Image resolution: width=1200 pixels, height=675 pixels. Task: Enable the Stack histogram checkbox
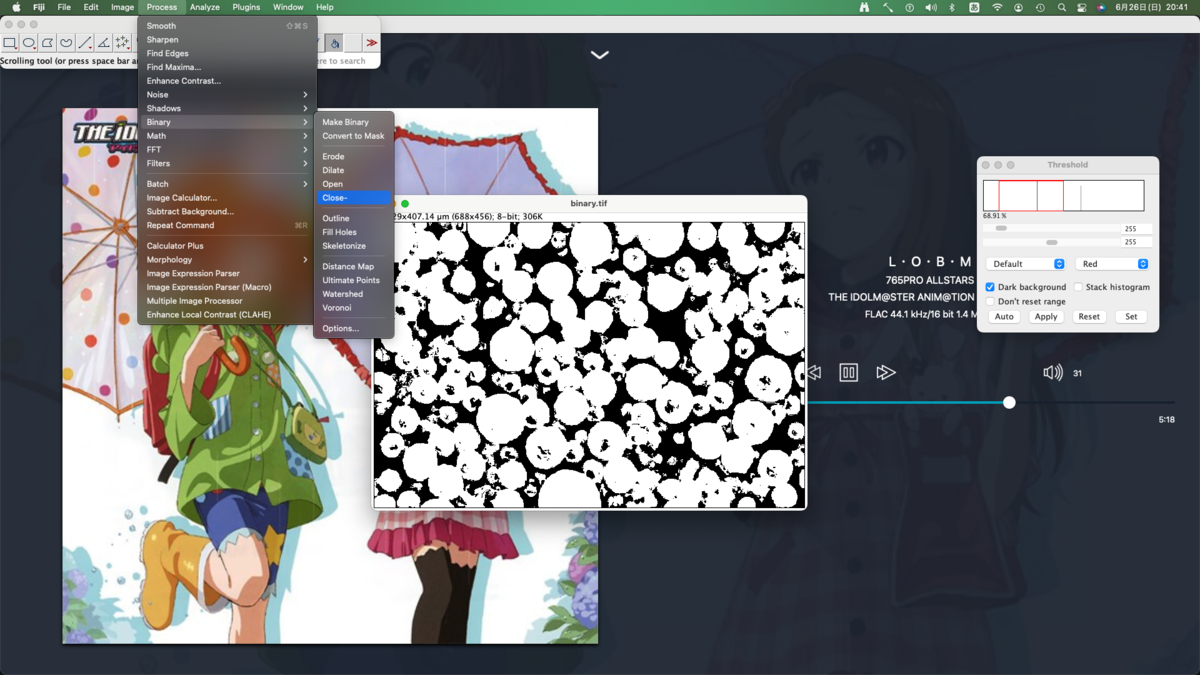(x=1078, y=287)
